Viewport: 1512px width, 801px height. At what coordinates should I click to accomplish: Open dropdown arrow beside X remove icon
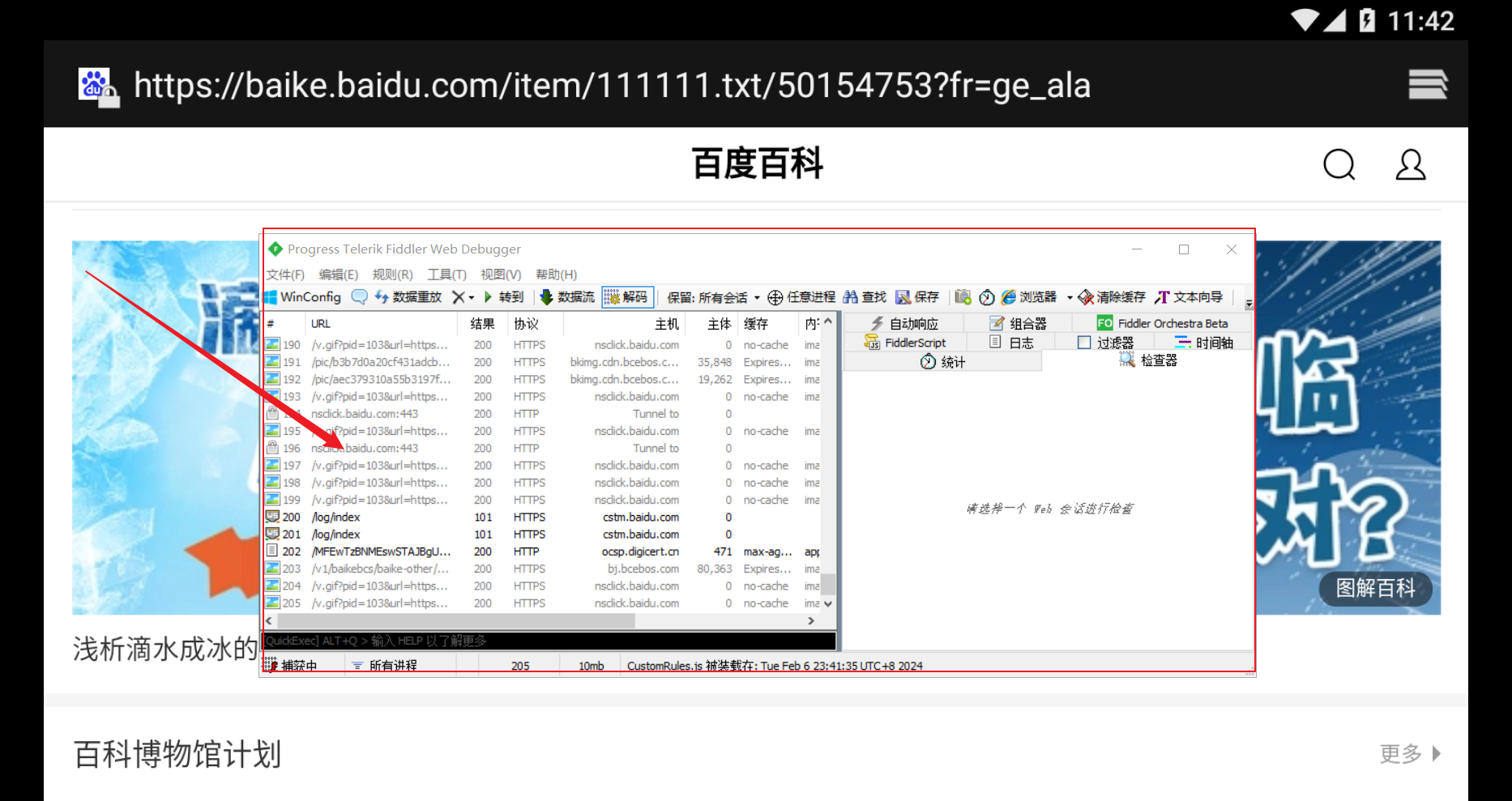[471, 297]
